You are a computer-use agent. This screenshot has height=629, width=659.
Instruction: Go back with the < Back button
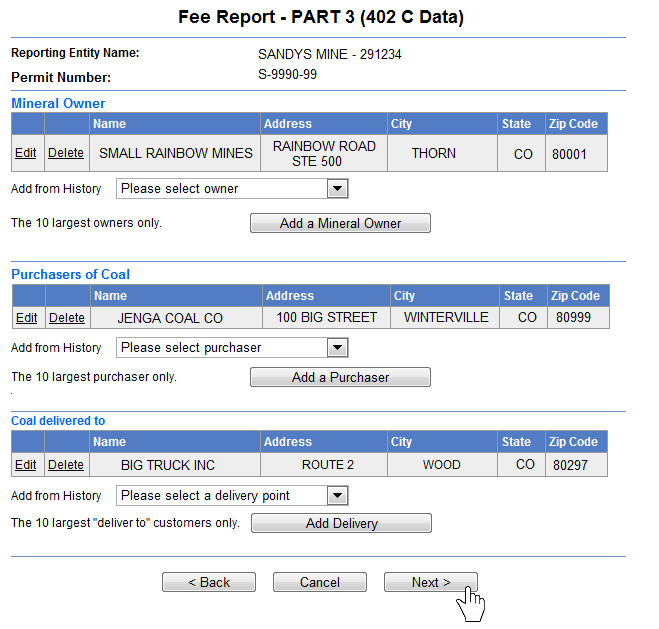pos(209,582)
